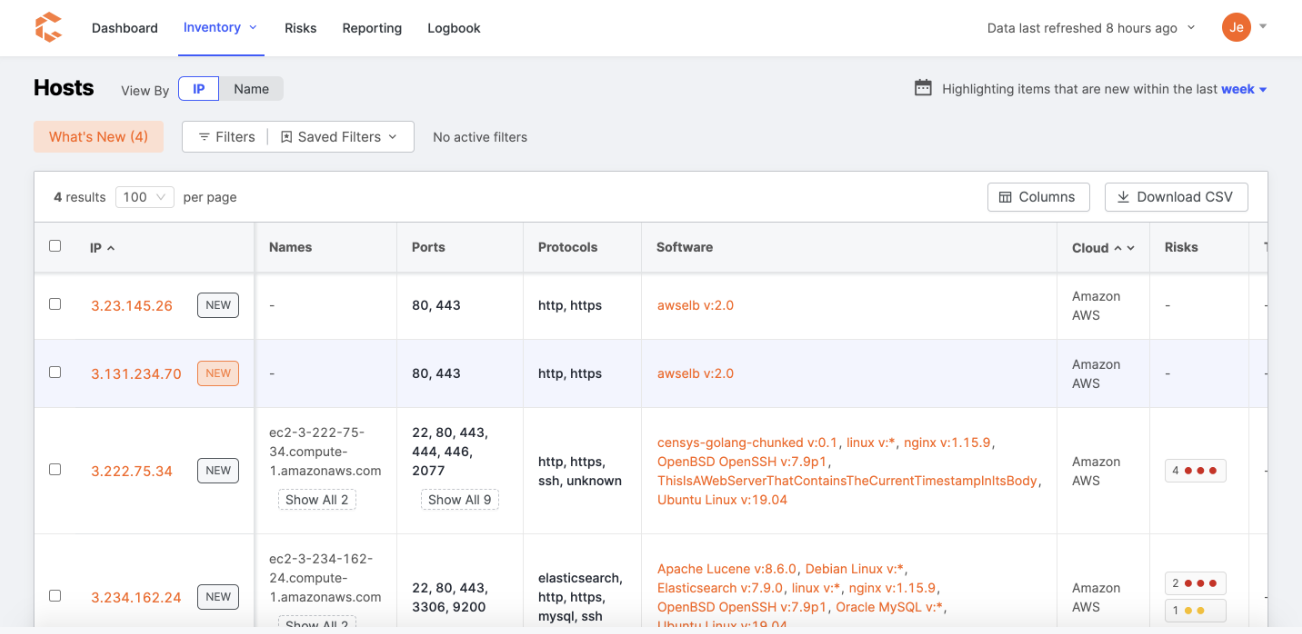Click the What's New (4) button

pos(98,137)
